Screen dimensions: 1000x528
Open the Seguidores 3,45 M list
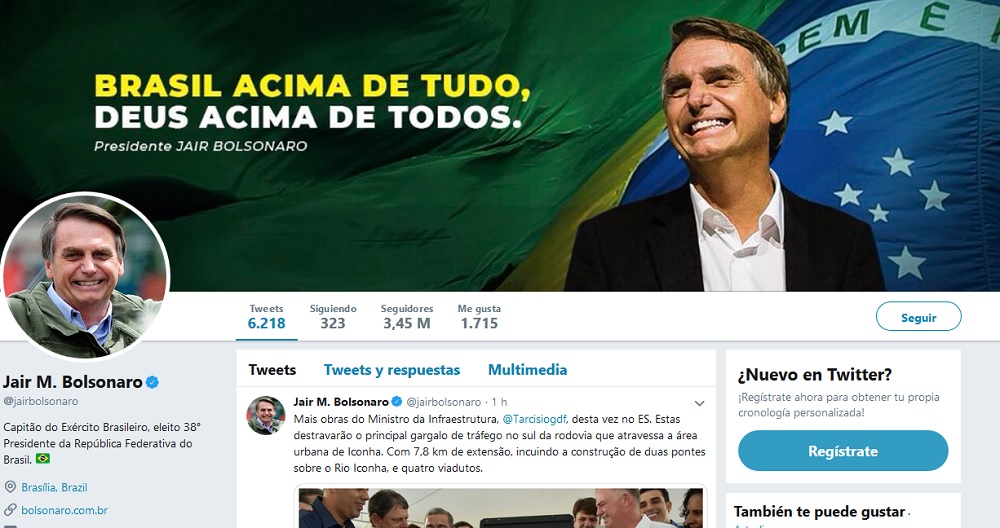tap(407, 316)
